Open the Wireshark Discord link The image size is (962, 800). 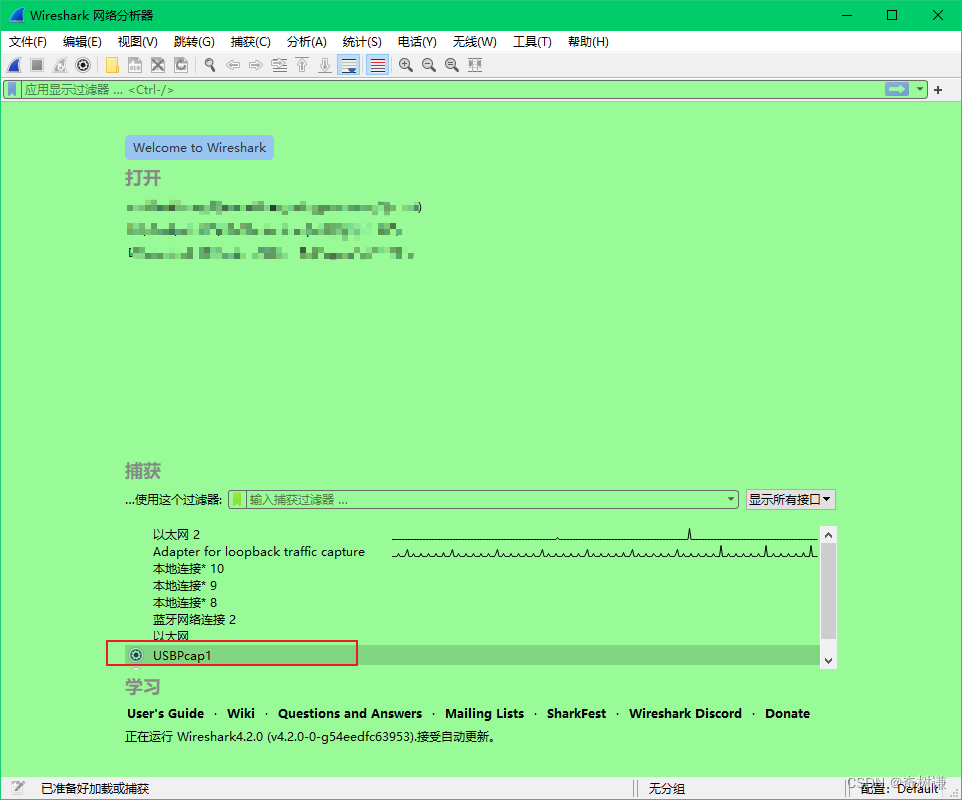pos(685,713)
